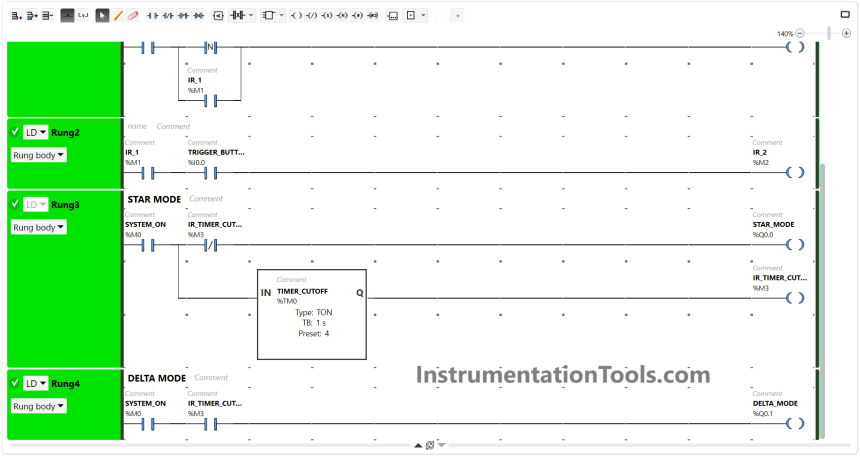Open the XOR contact dropdown arrow
Image resolution: width=860 pixels, height=456 pixels.
251,15
